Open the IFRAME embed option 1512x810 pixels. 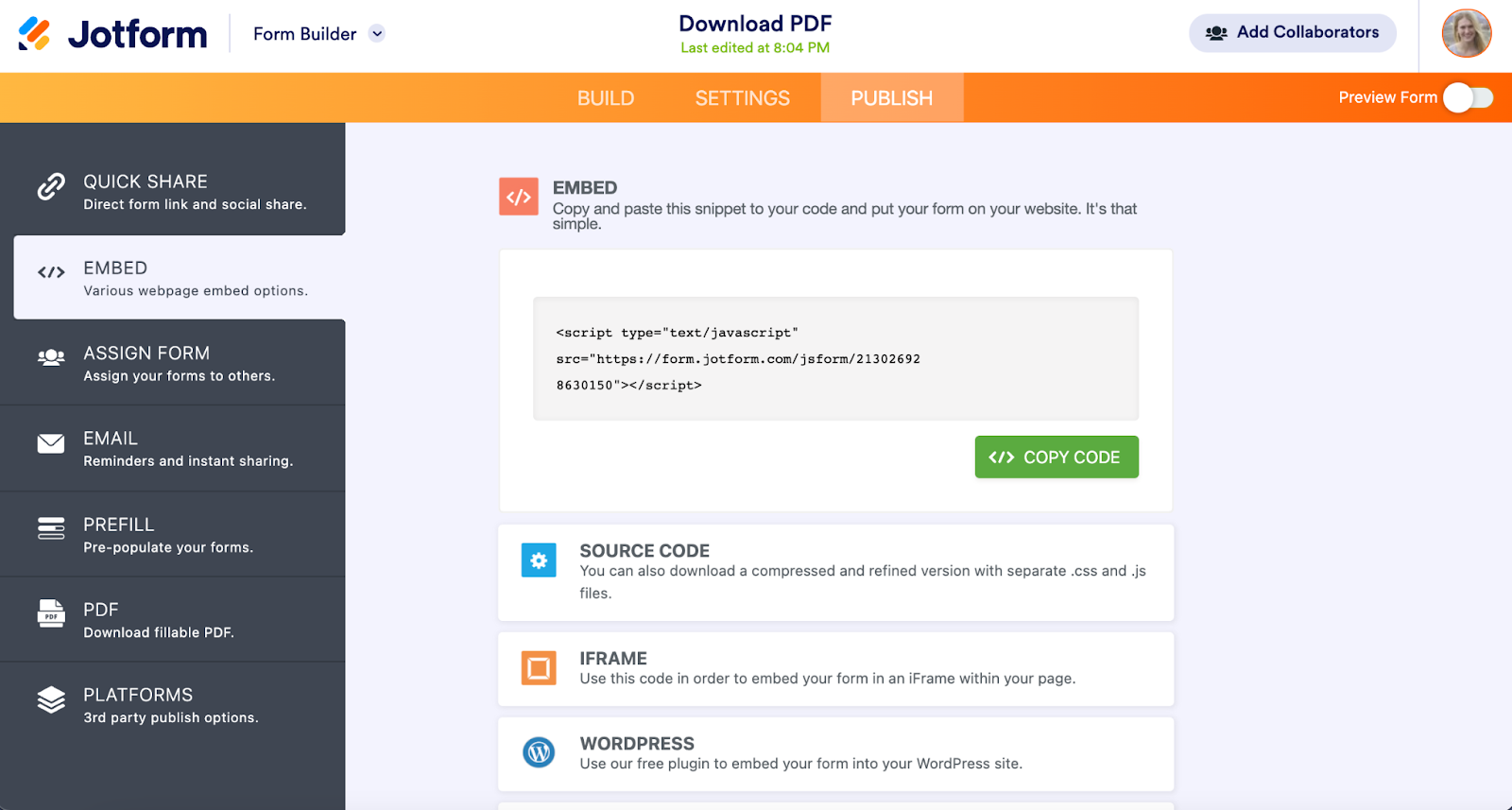(835, 669)
